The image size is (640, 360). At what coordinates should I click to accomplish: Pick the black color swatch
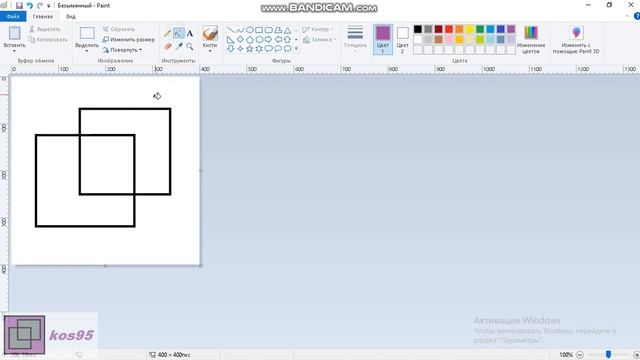click(418, 29)
